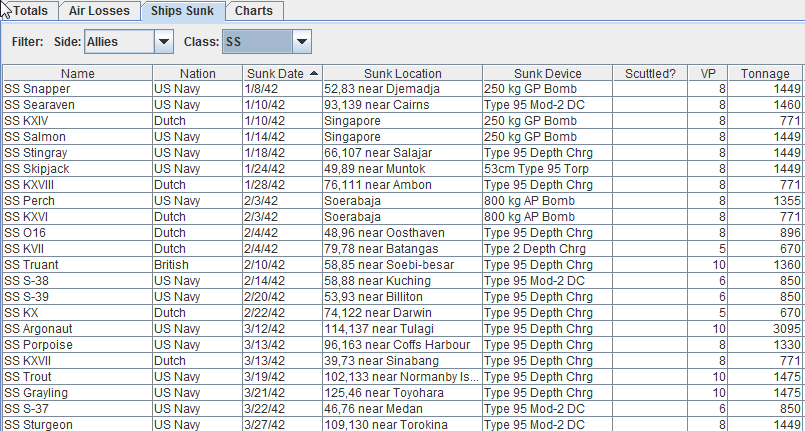Viewport: 805px width, 431px height.
Task: Select the SS KXVIII name cell
Action: point(78,185)
